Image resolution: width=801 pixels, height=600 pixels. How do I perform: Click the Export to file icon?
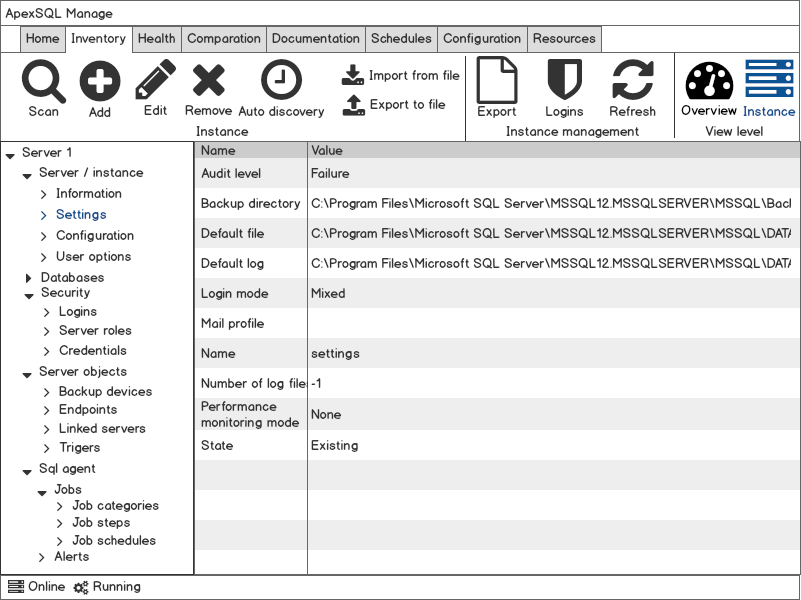click(353, 105)
